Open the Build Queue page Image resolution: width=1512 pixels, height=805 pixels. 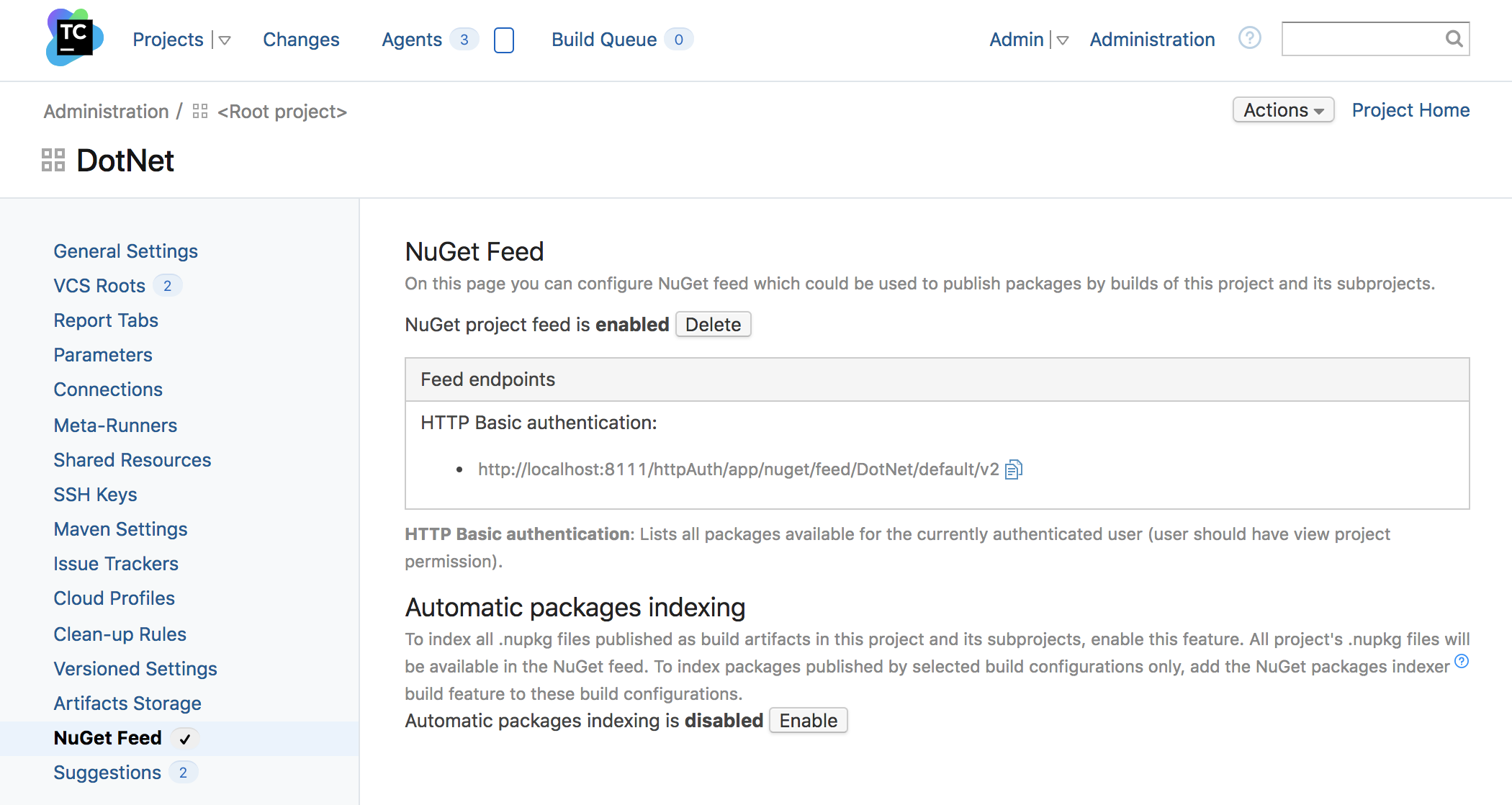(604, 40)
